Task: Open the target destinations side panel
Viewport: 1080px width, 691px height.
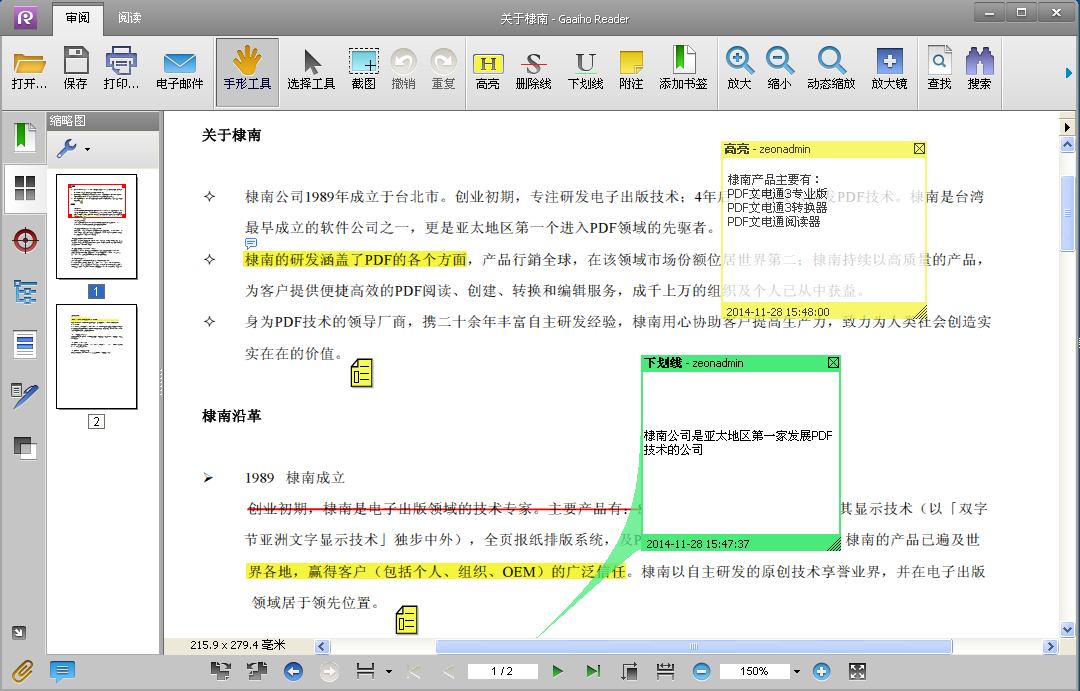Action: click(25, 240)
